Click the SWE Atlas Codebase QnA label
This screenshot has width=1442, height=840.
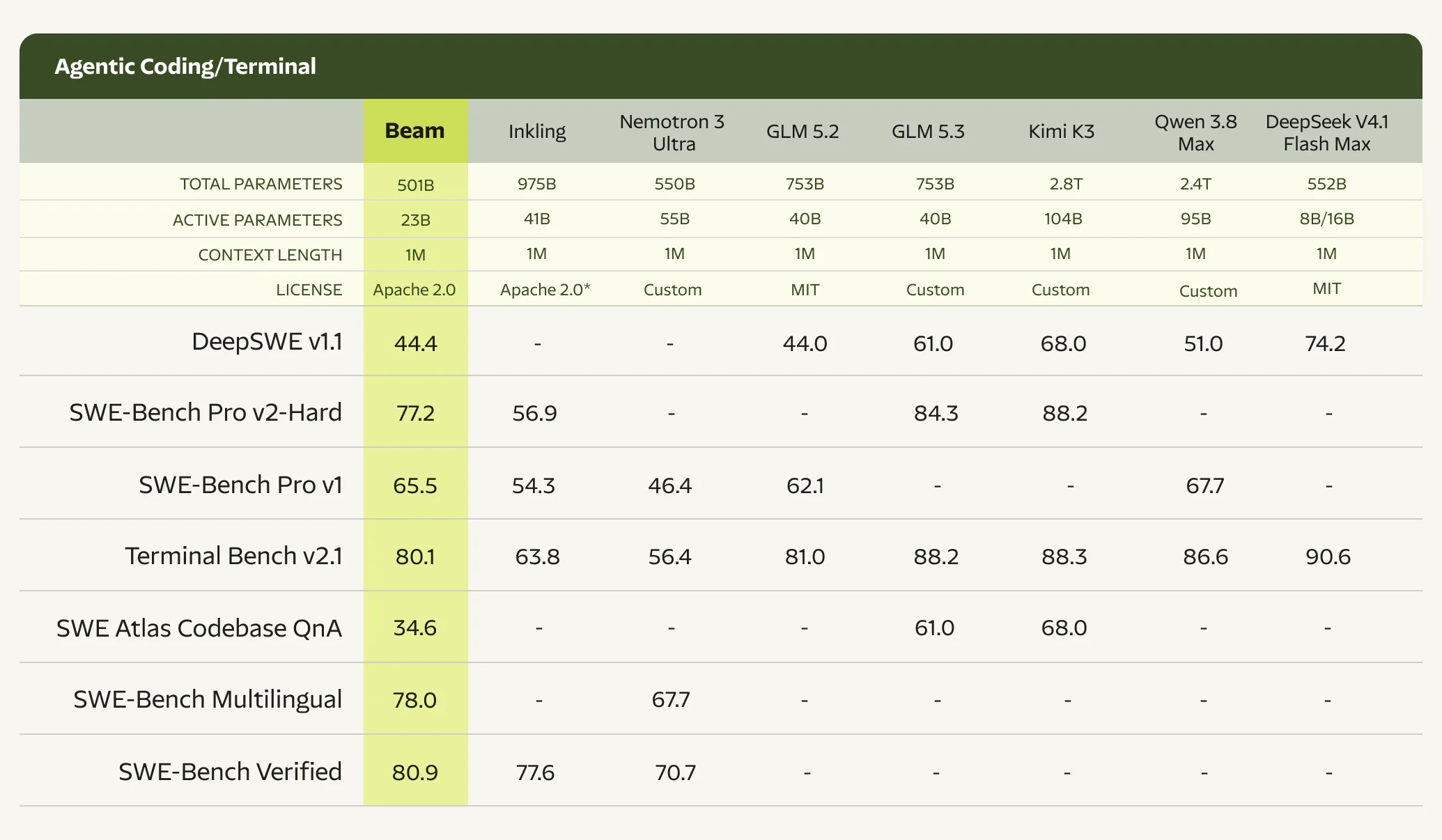(199, 628)
